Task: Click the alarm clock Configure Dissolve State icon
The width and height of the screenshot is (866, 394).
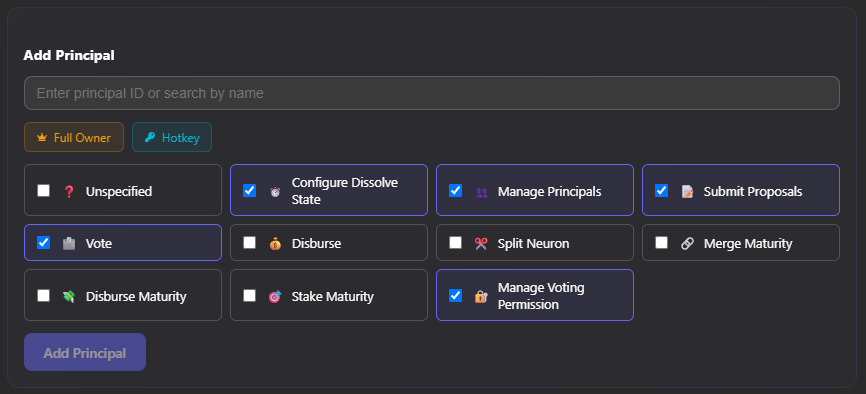Action: pos(275,192)
